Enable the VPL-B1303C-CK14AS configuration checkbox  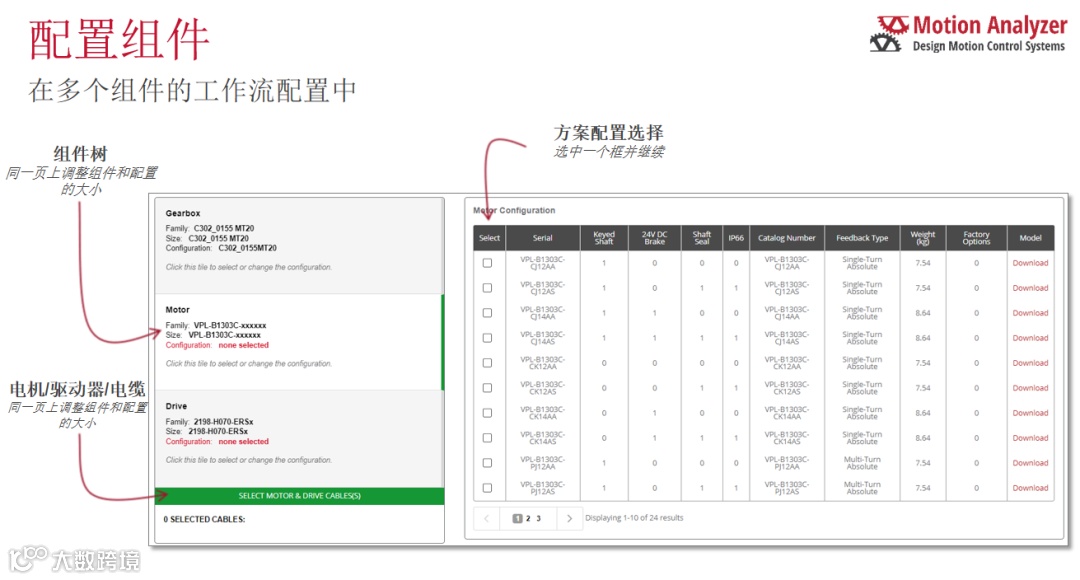(488, 438)
